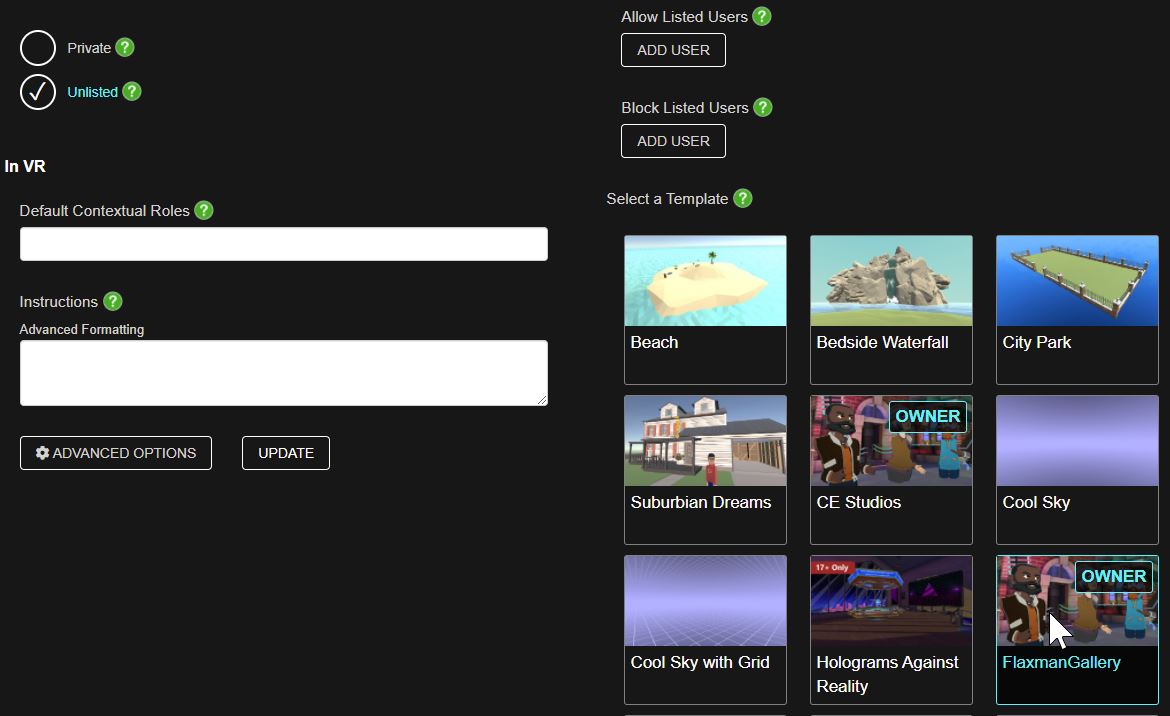This screenshot has height=716, width=1170.
Task: Select the Bedside Waterfall template
Action: pyautogui.click(x=891, y=309)
